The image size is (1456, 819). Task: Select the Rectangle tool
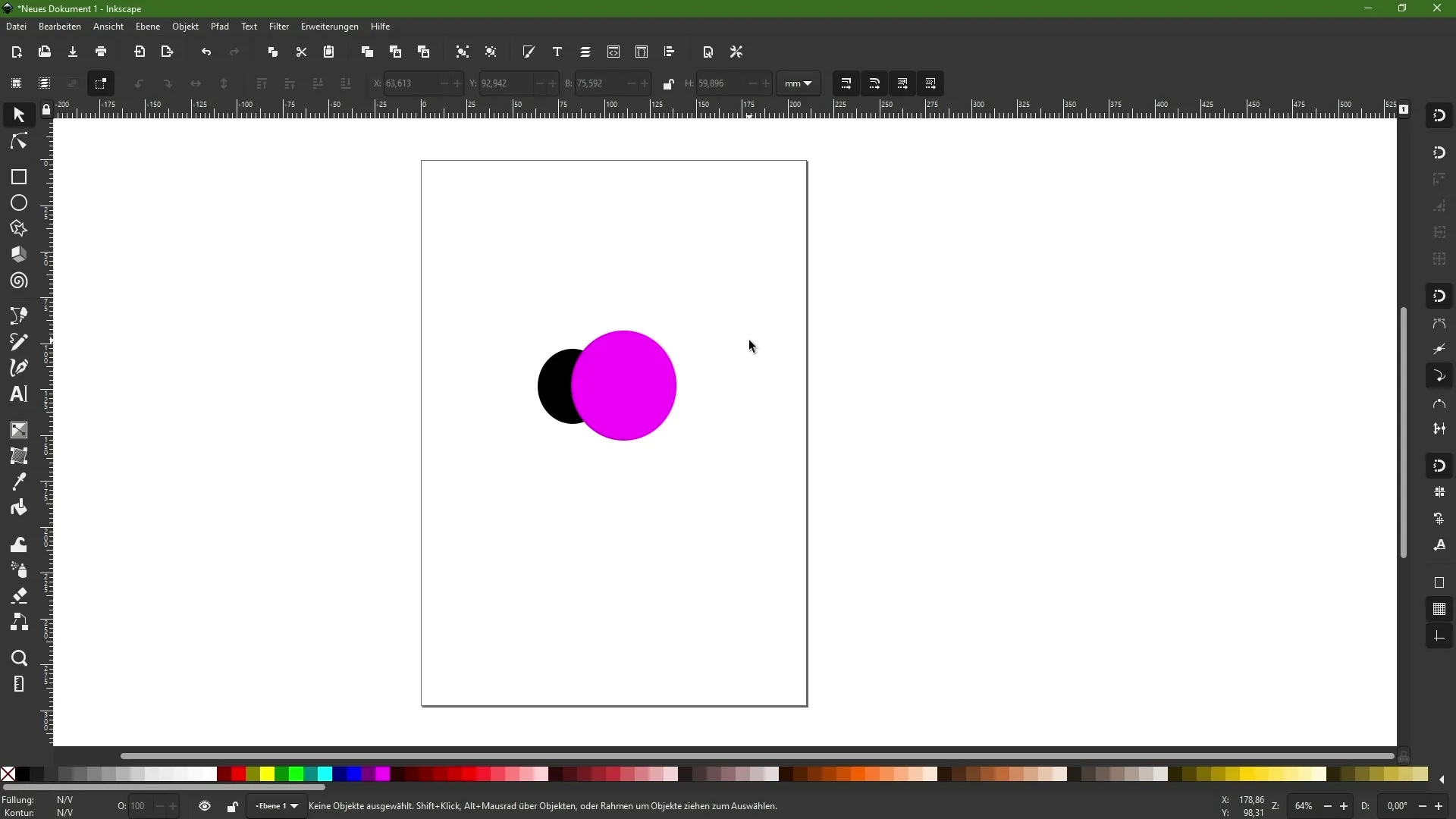[x=19, y=177]
